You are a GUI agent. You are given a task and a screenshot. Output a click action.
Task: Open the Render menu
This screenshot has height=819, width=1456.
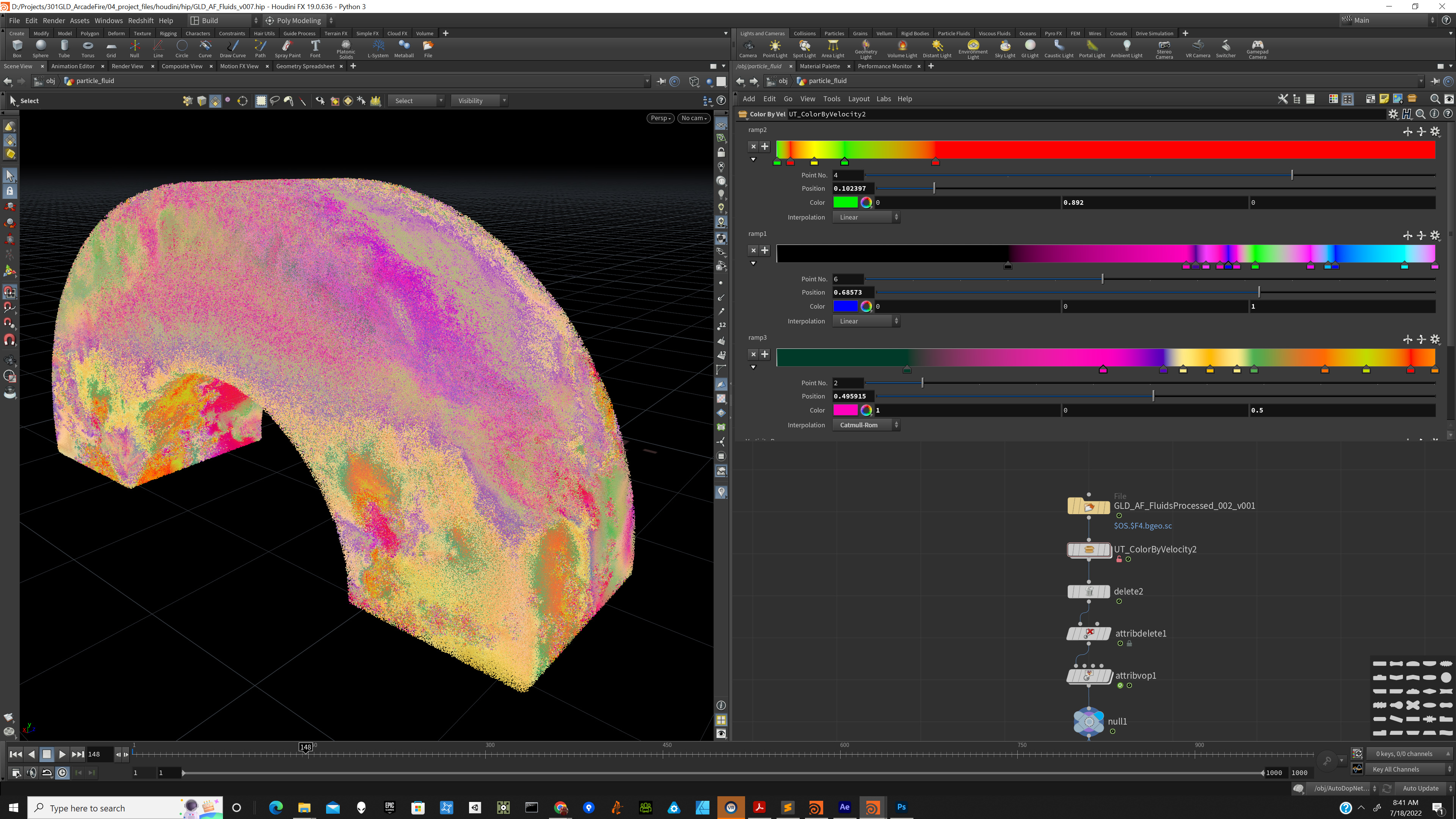54,20
